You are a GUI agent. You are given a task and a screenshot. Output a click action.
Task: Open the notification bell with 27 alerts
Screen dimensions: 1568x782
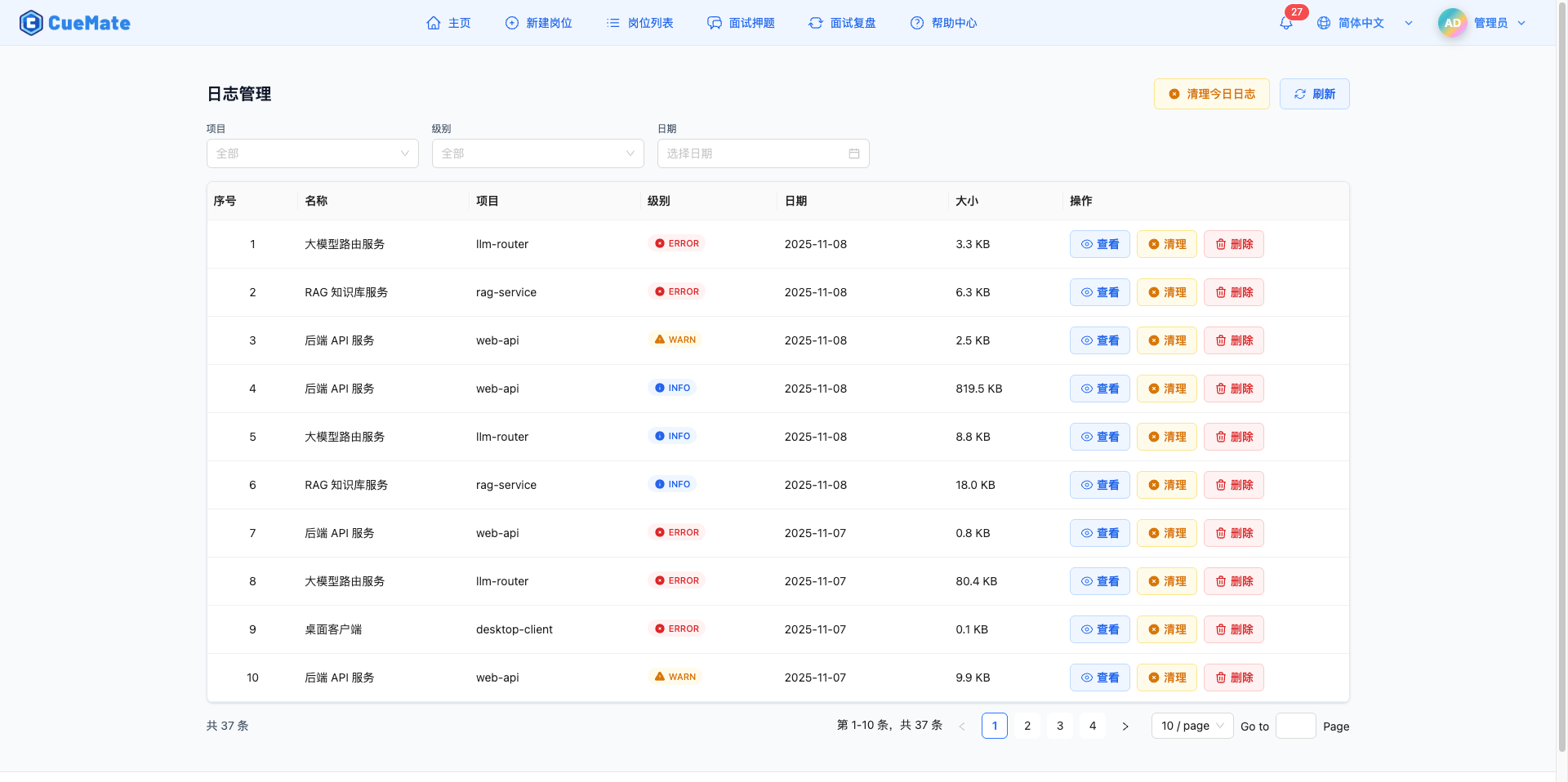[x=1285, y=22]
